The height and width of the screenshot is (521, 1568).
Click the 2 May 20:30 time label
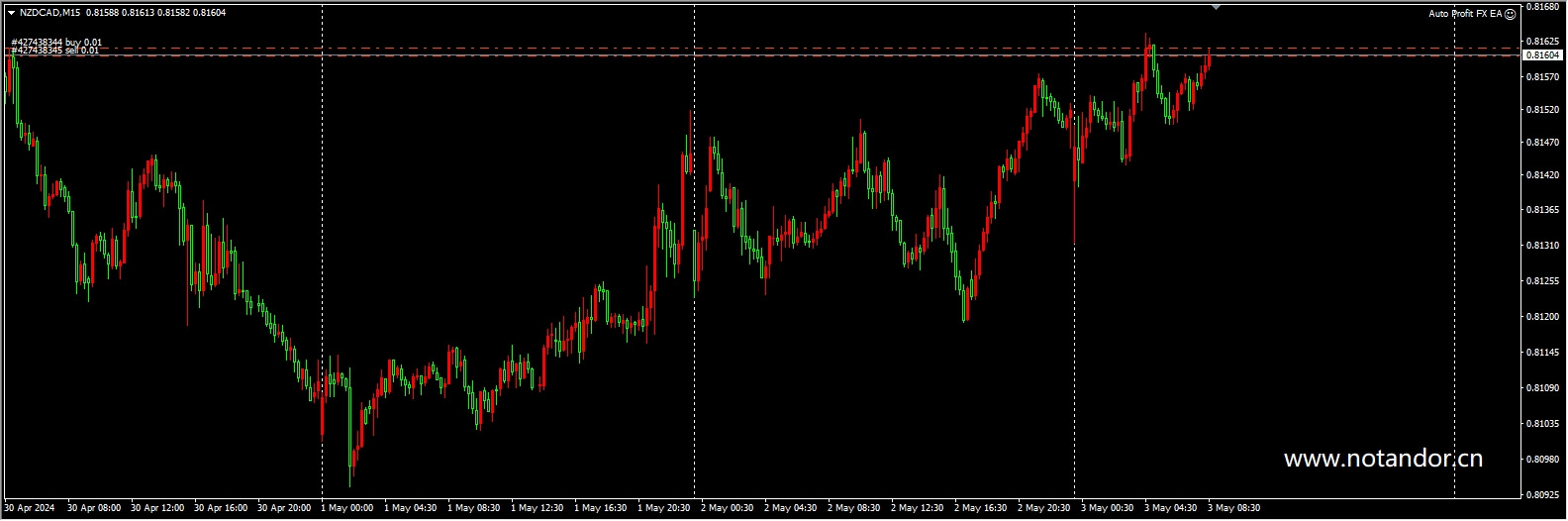click(1044, 508)
